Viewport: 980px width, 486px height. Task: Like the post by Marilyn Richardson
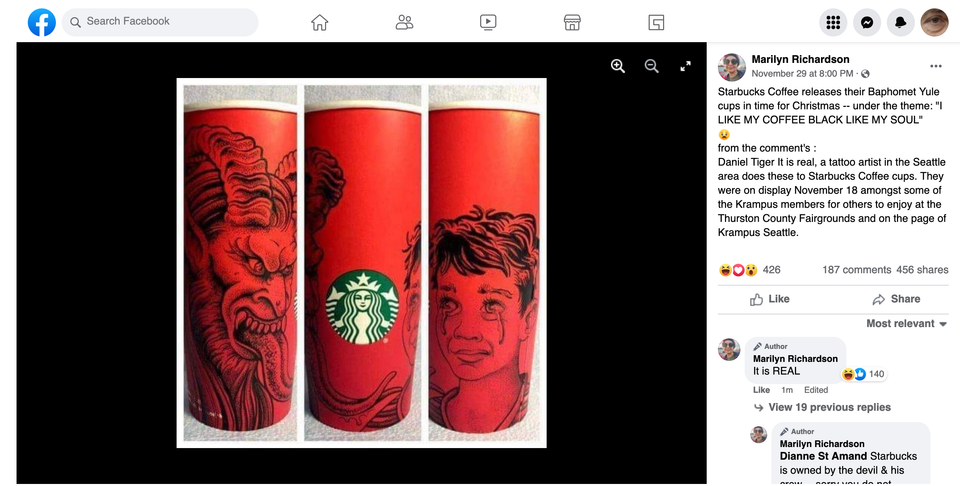pyautogui.click(x=769, y=299)
